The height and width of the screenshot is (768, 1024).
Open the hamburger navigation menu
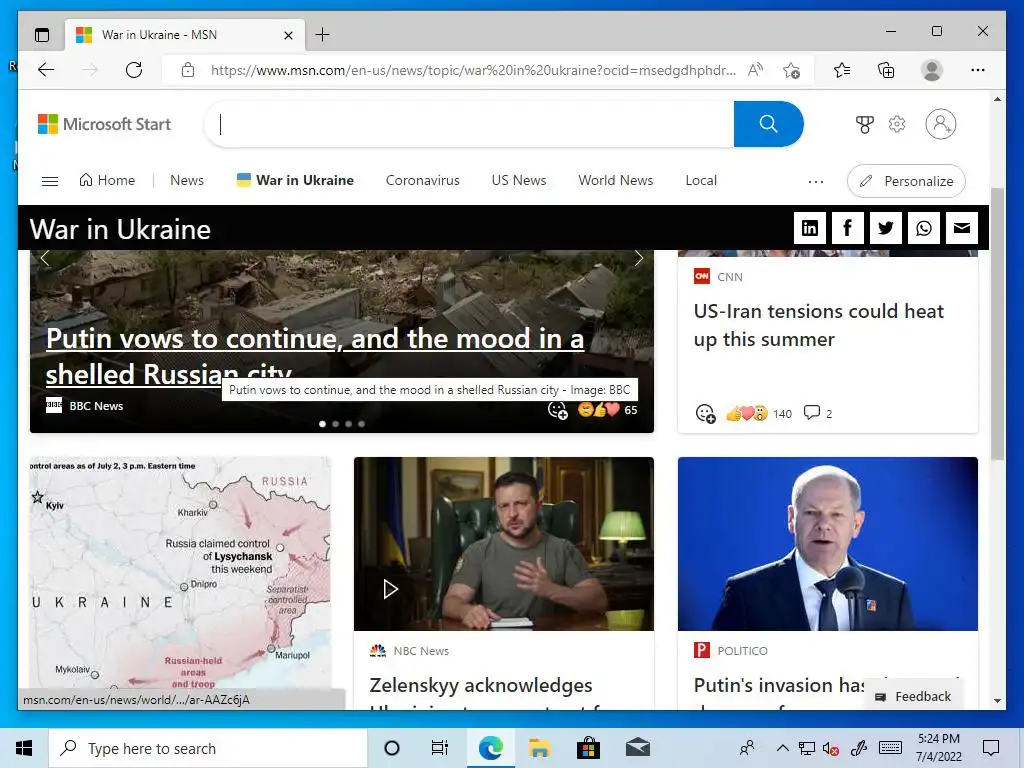(x=50, y=181)
